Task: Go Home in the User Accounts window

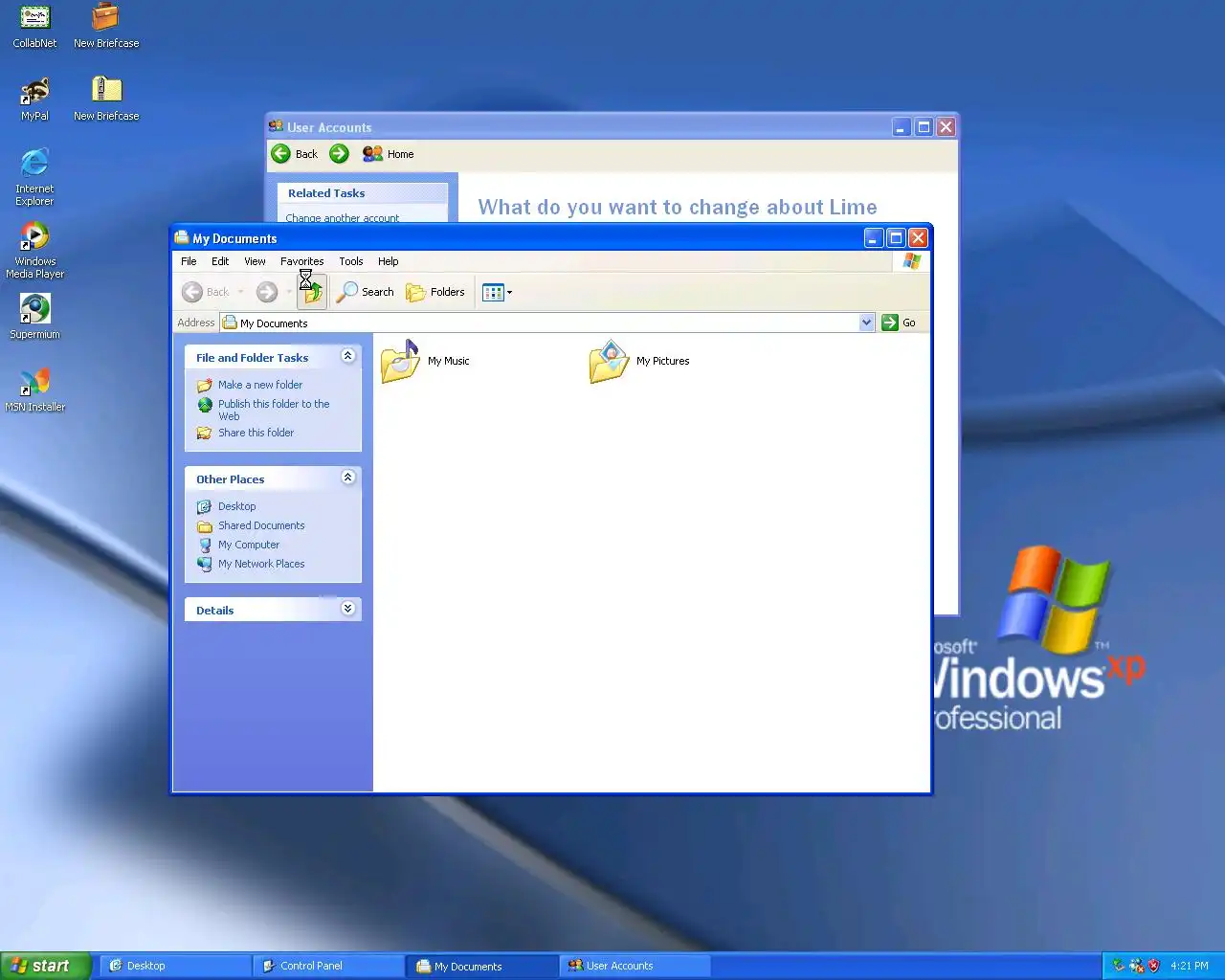Action: point(389,154)
